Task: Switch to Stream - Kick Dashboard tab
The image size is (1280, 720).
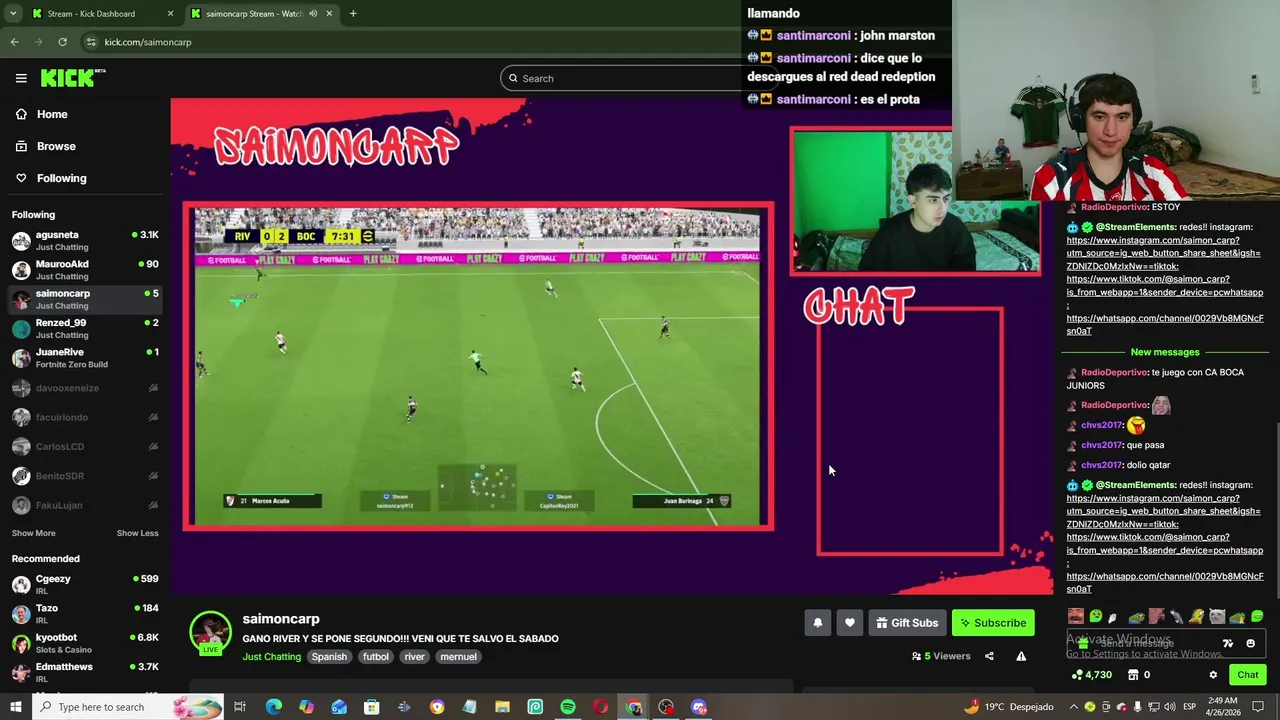Action: coord(100,14)
